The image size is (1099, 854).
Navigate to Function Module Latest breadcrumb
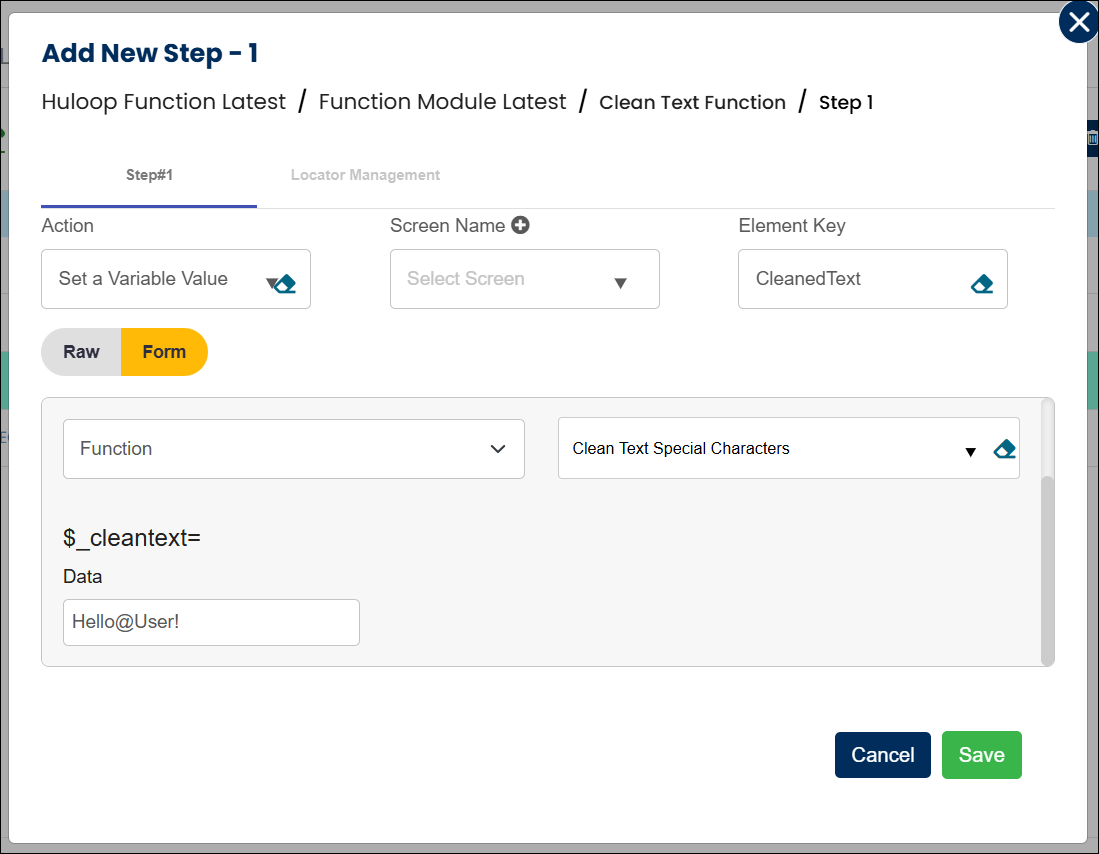(x=442, y=102)
